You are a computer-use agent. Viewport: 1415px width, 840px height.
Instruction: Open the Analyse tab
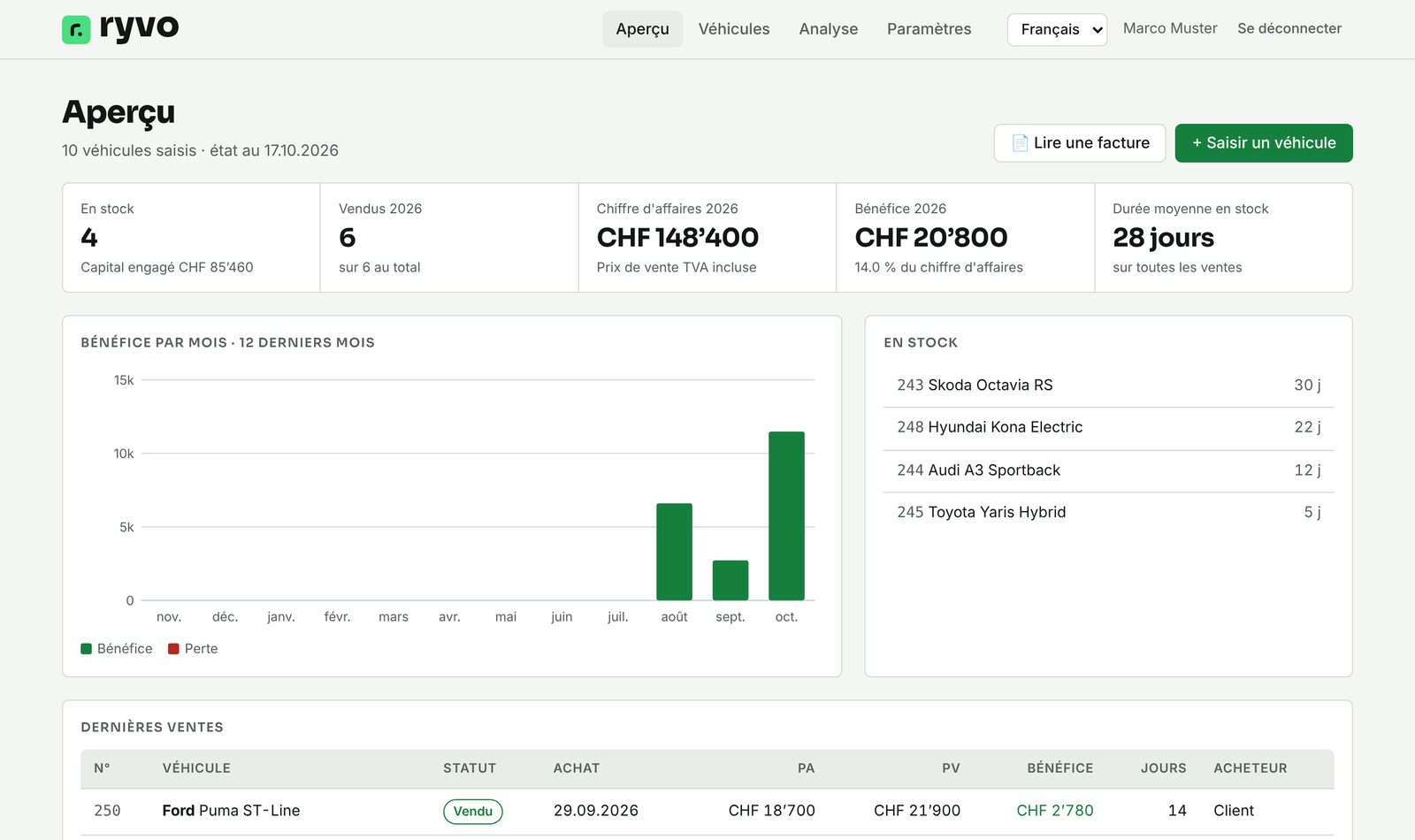(829, 29)
